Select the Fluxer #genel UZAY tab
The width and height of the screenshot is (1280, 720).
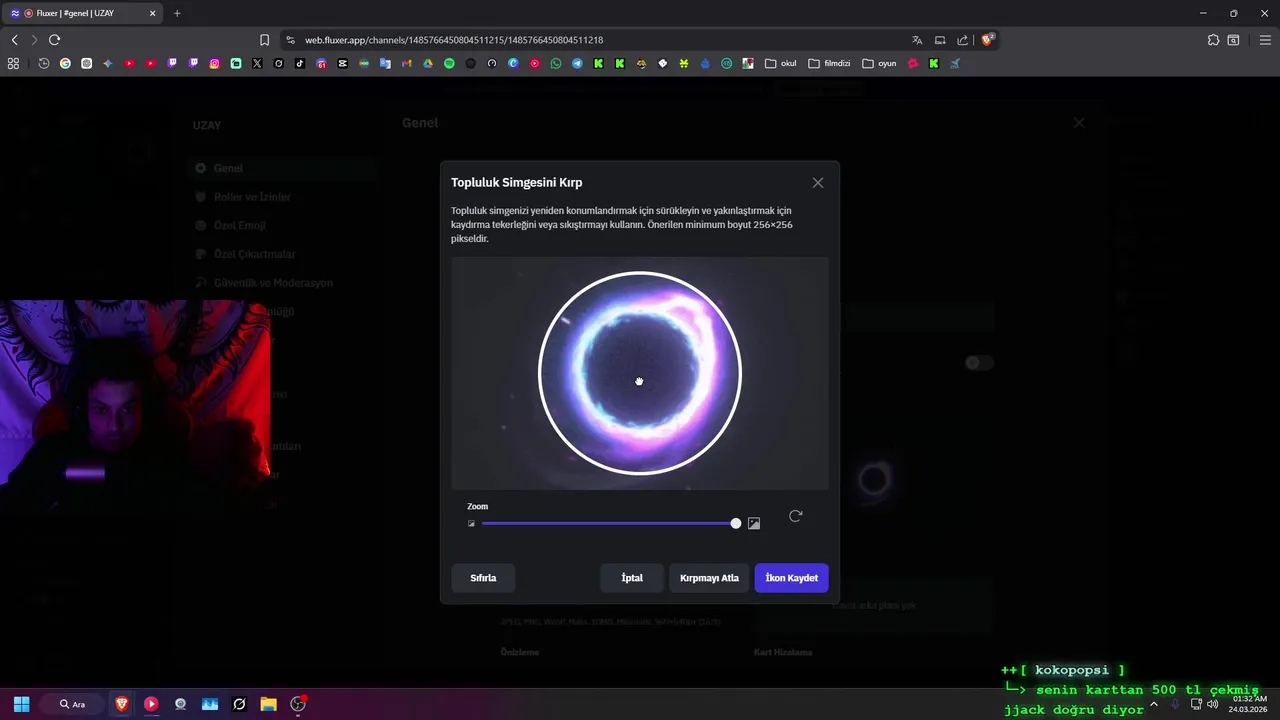(84, 13)
